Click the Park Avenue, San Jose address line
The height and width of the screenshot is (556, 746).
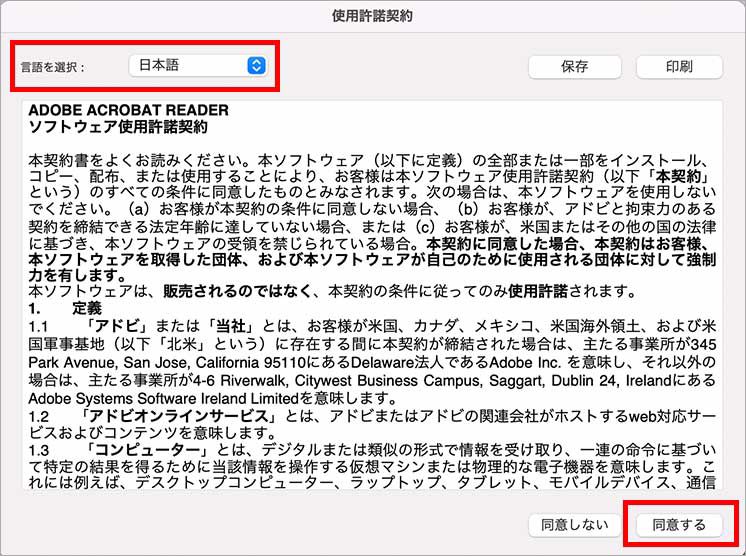[372, 362]
